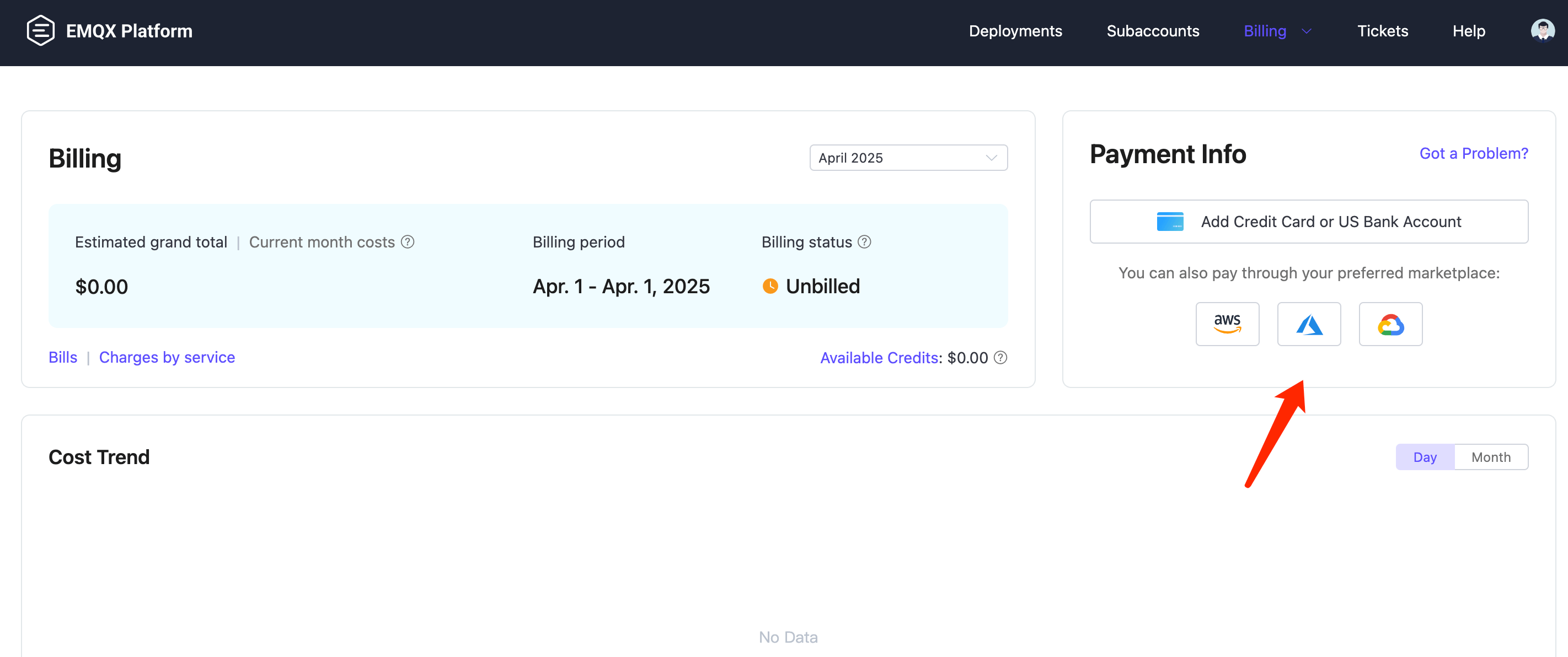Open help tooltip for Billing status
1568x657 pixels.
(864, 241)
